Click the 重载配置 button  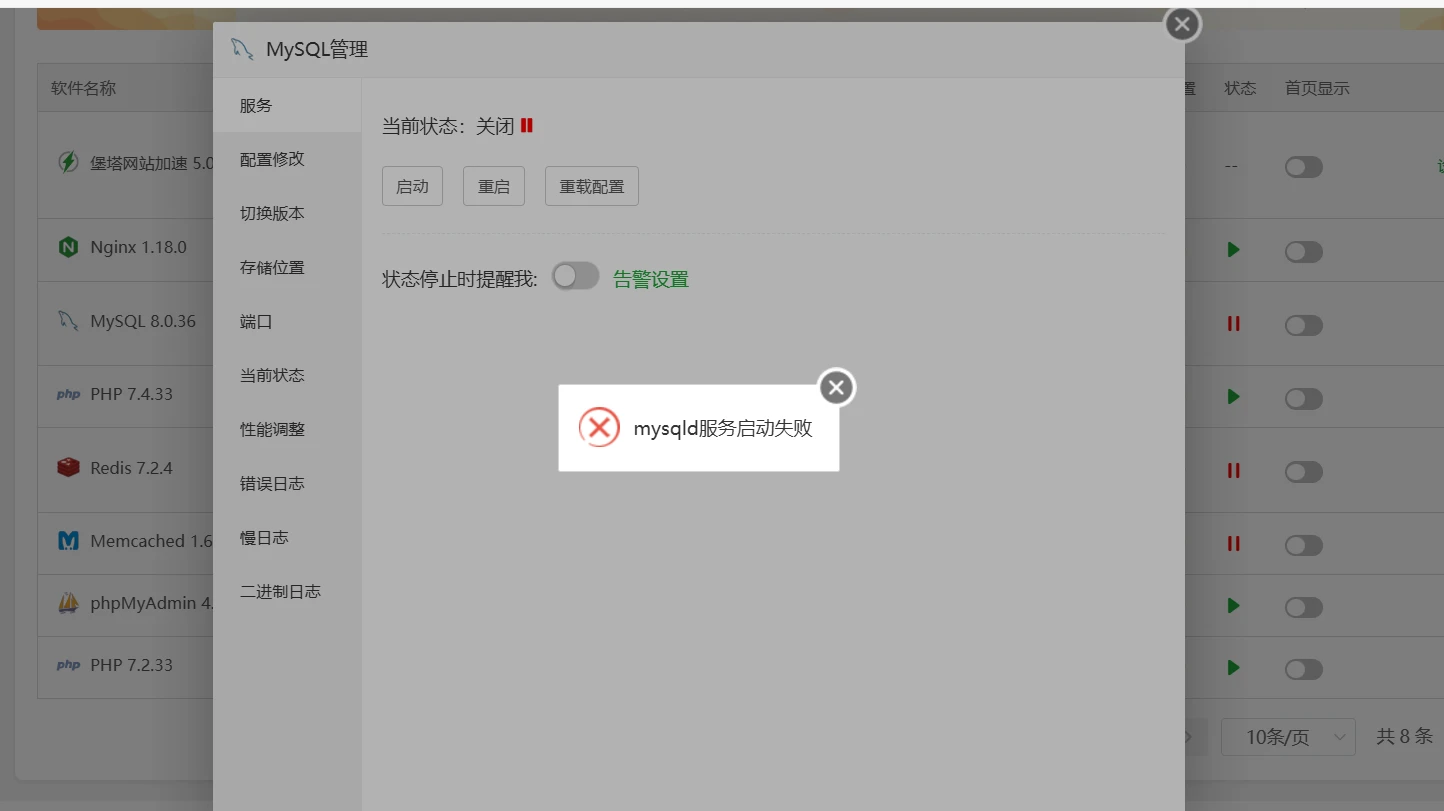coord(591,187)
